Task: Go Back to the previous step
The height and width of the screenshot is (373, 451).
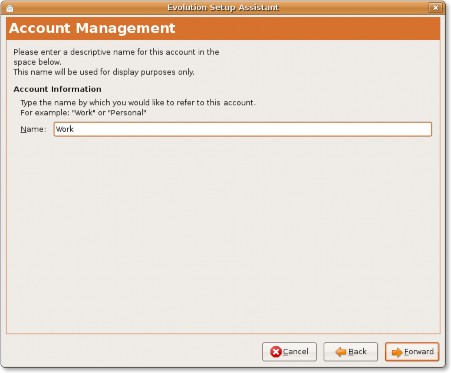Action: click(351, 352)
